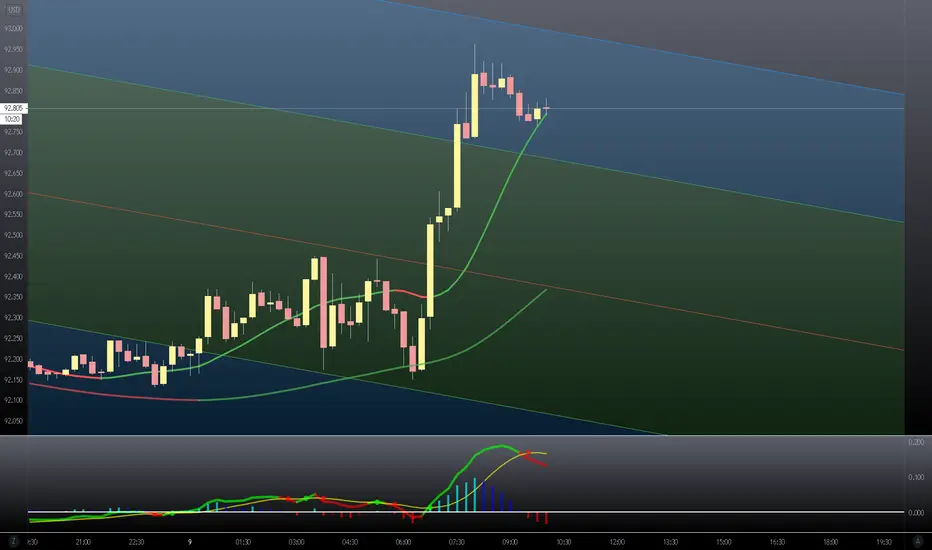Screen dimensions: 932x550
Task: Click the 07:30 time axis label
Action: [456, 542]
